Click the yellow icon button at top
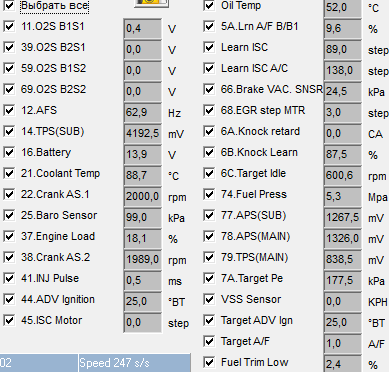The height and width of the screenshot is (372, 389). (x=152, y=3)
